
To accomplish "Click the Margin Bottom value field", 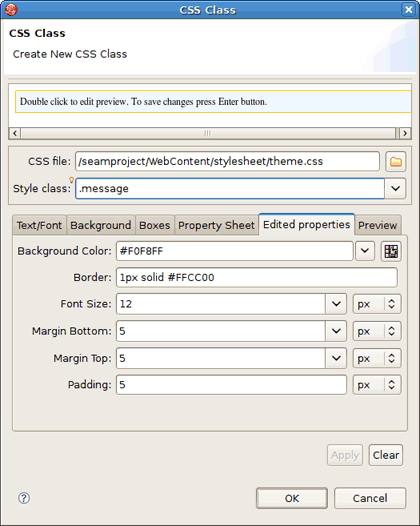I will tap(221, 331).
